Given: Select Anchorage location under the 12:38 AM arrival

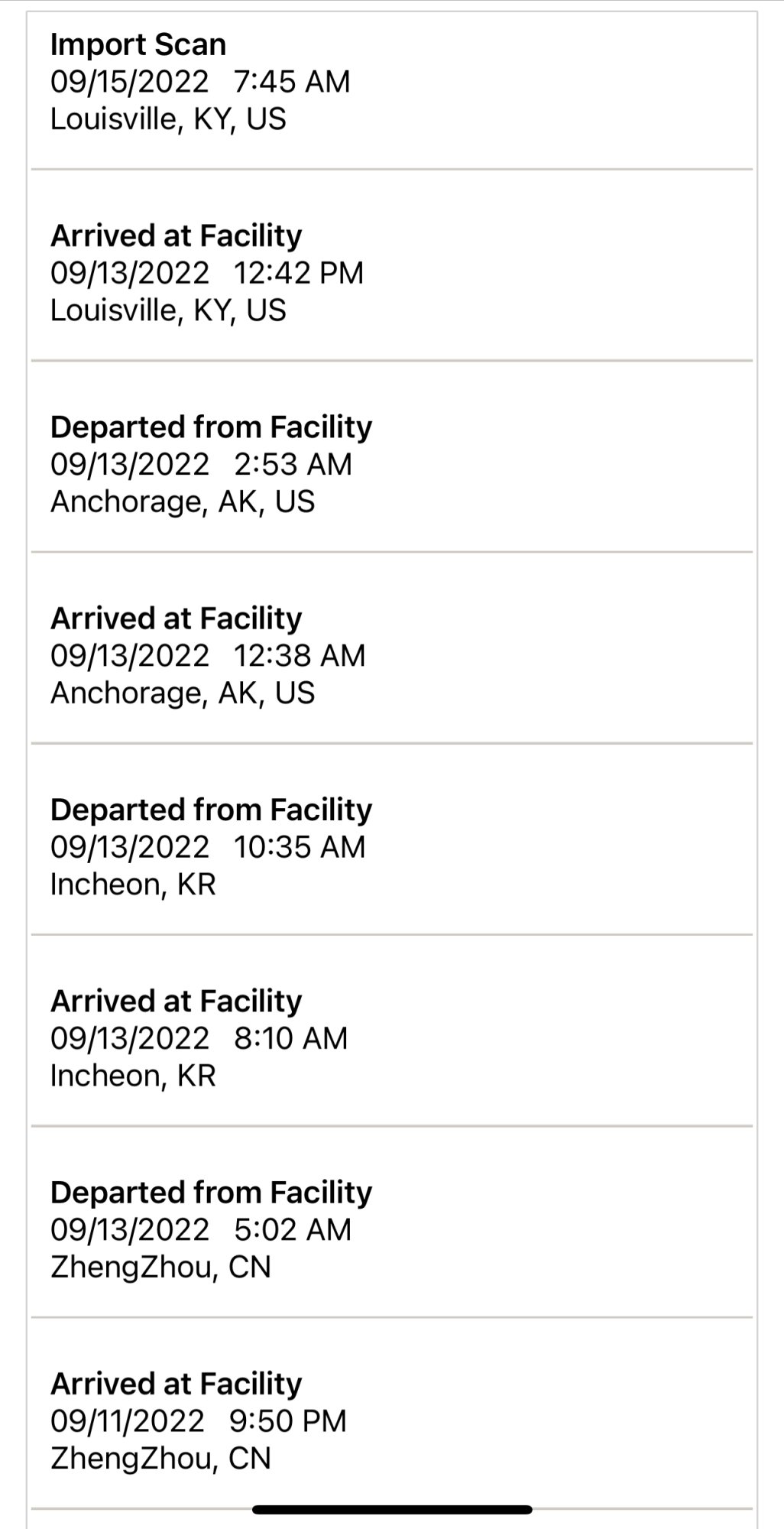Looking at the screenshot, I should tap(183, 693).
